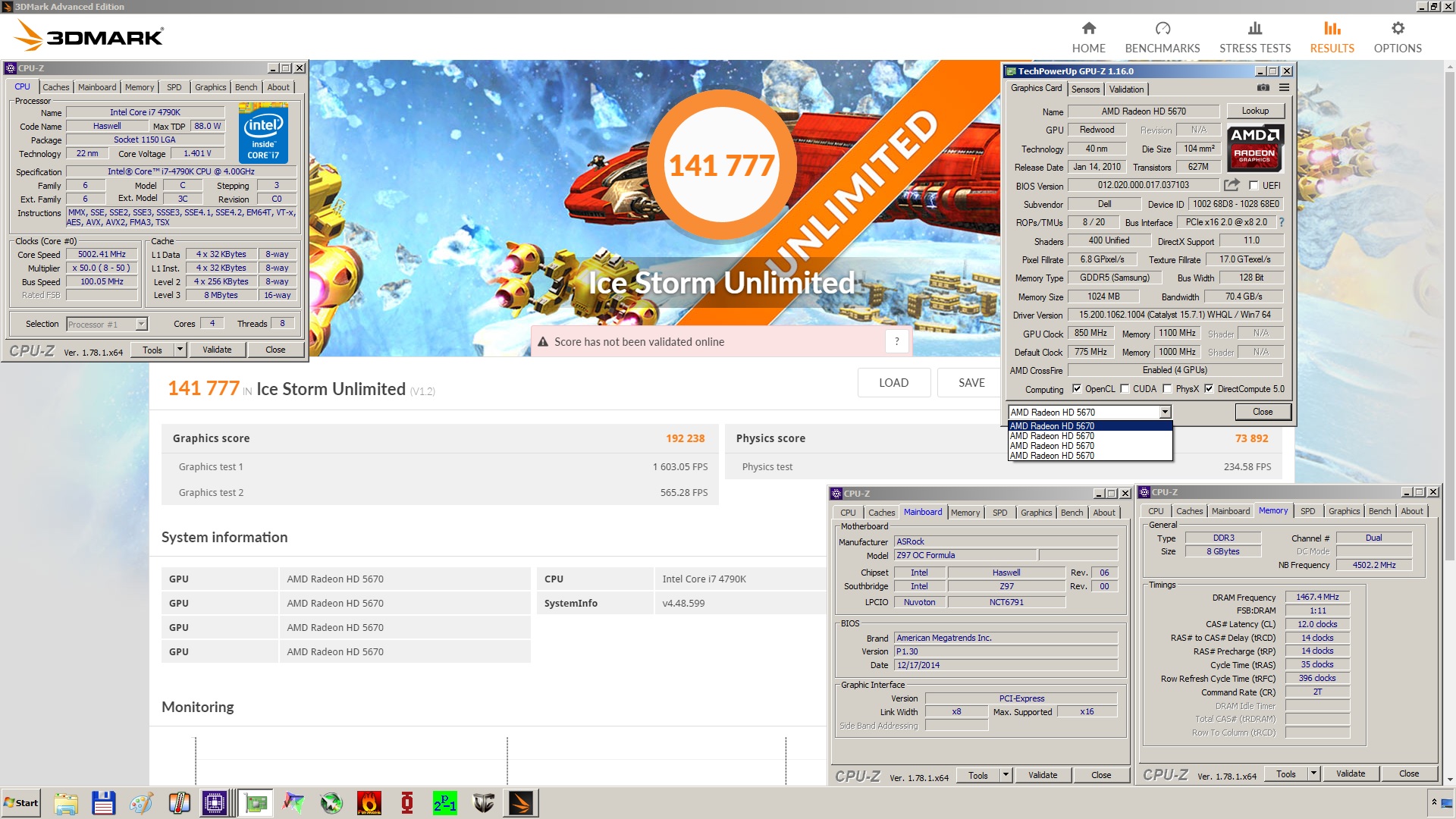The height and width of the screenshot is (819, 1456).
Task: Toggle the OpenCL checkbox in GPU-Z
Action: [x=1076, y=389]
